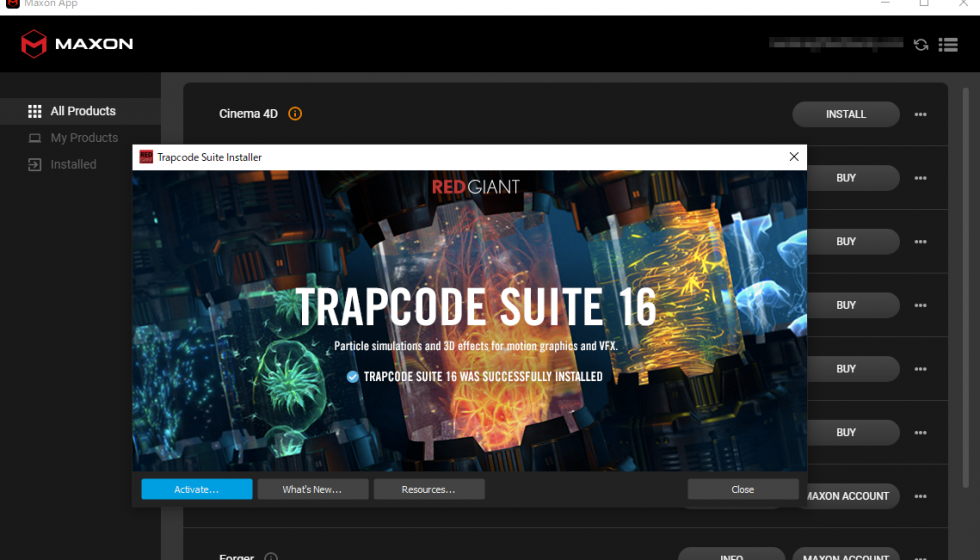Image resolution: width=980 pixels, height=560 pixels.
Task: Open What's New... in Trapcode installer
Action: pyautogui.click(x=312, y=489)
